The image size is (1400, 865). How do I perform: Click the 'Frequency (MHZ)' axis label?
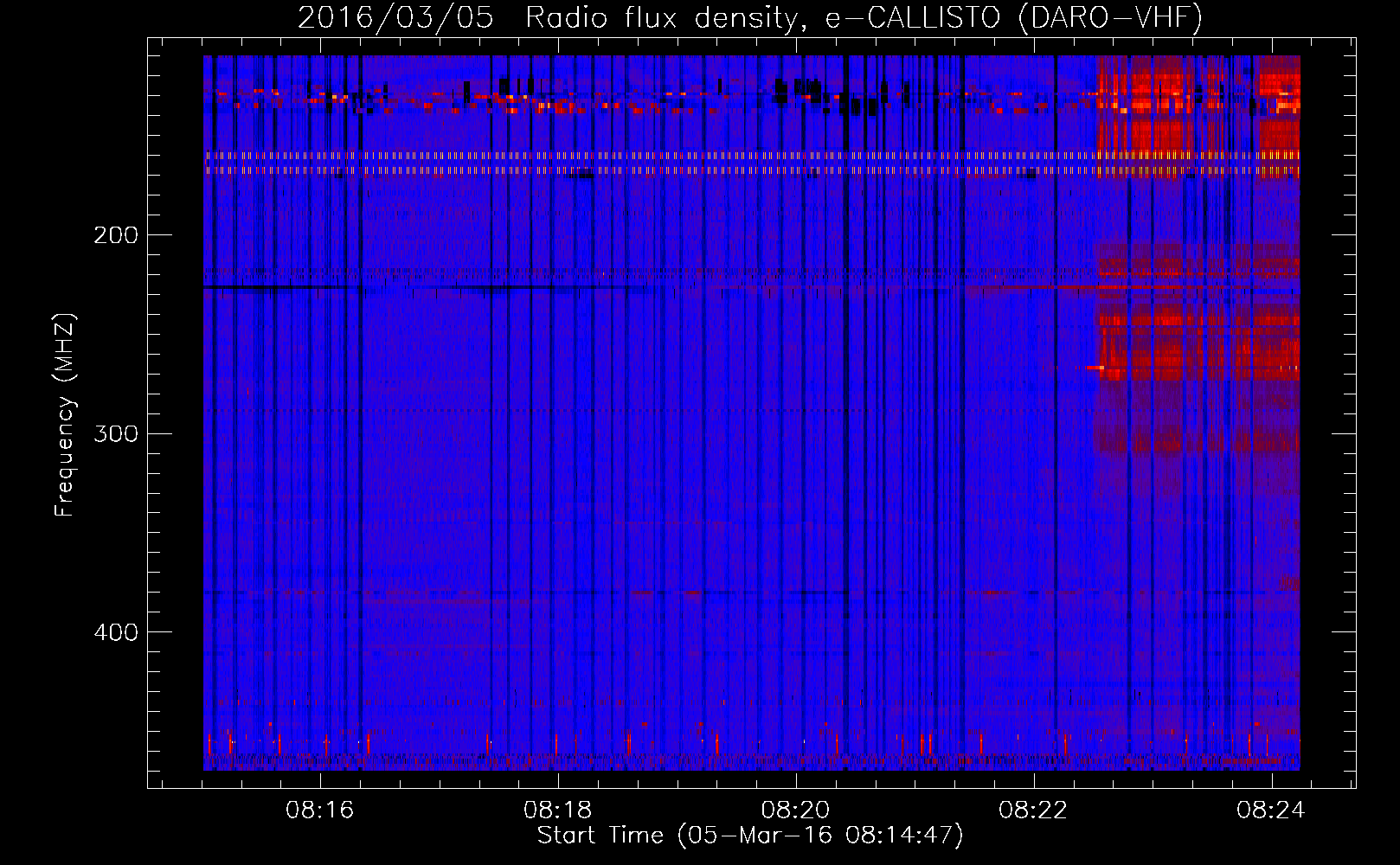[x=65, y=415]
